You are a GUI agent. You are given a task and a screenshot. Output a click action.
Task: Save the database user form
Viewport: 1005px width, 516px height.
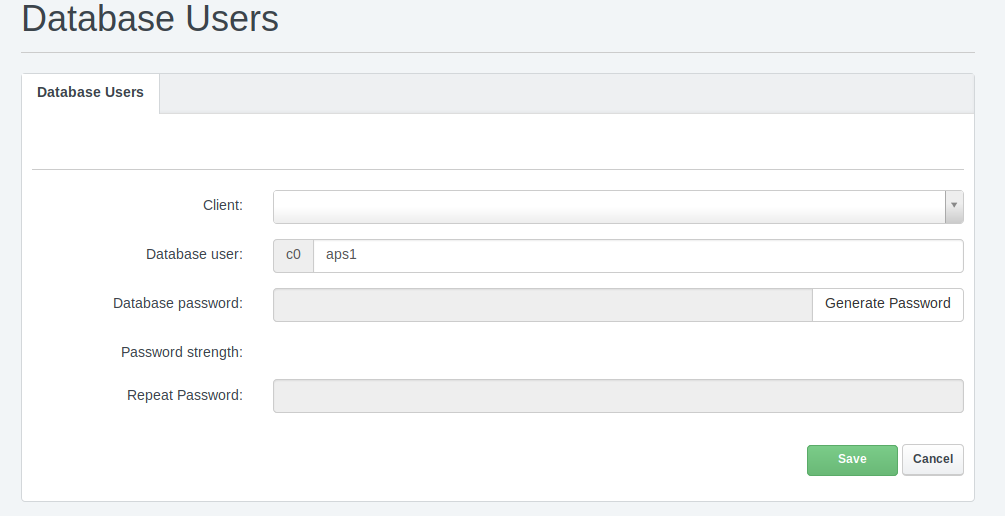[852, 460]
